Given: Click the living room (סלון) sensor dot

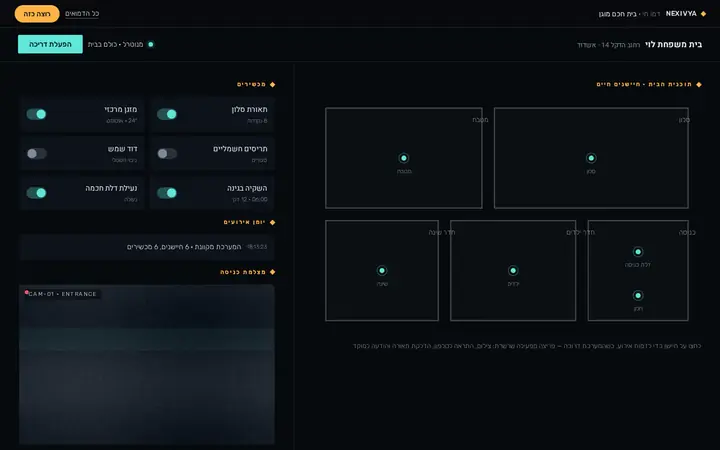Looking at the screenshot, I should [591, 158].
